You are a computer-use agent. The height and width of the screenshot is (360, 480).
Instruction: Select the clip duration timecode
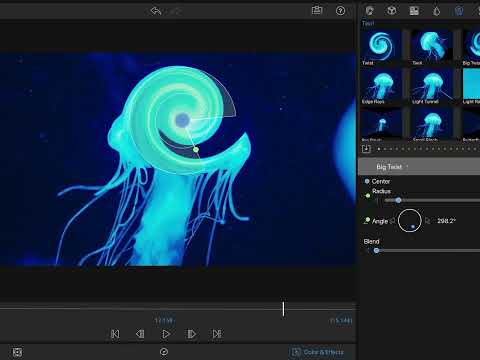(x=341, y=321)
